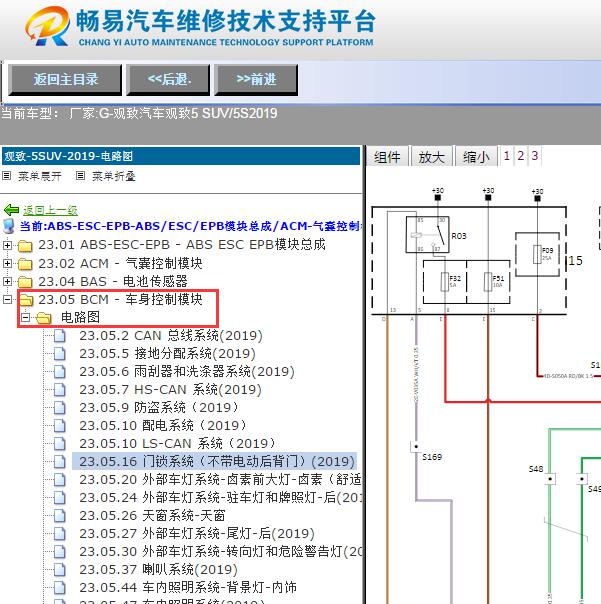Select 23.04 BAS 电池传感器 folder

pos(113,281)
